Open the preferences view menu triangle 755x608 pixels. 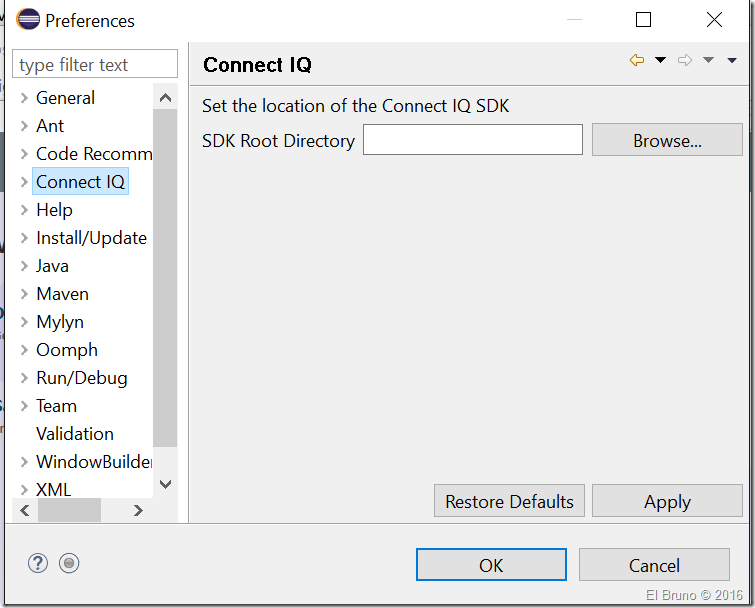tap(732, 61)
